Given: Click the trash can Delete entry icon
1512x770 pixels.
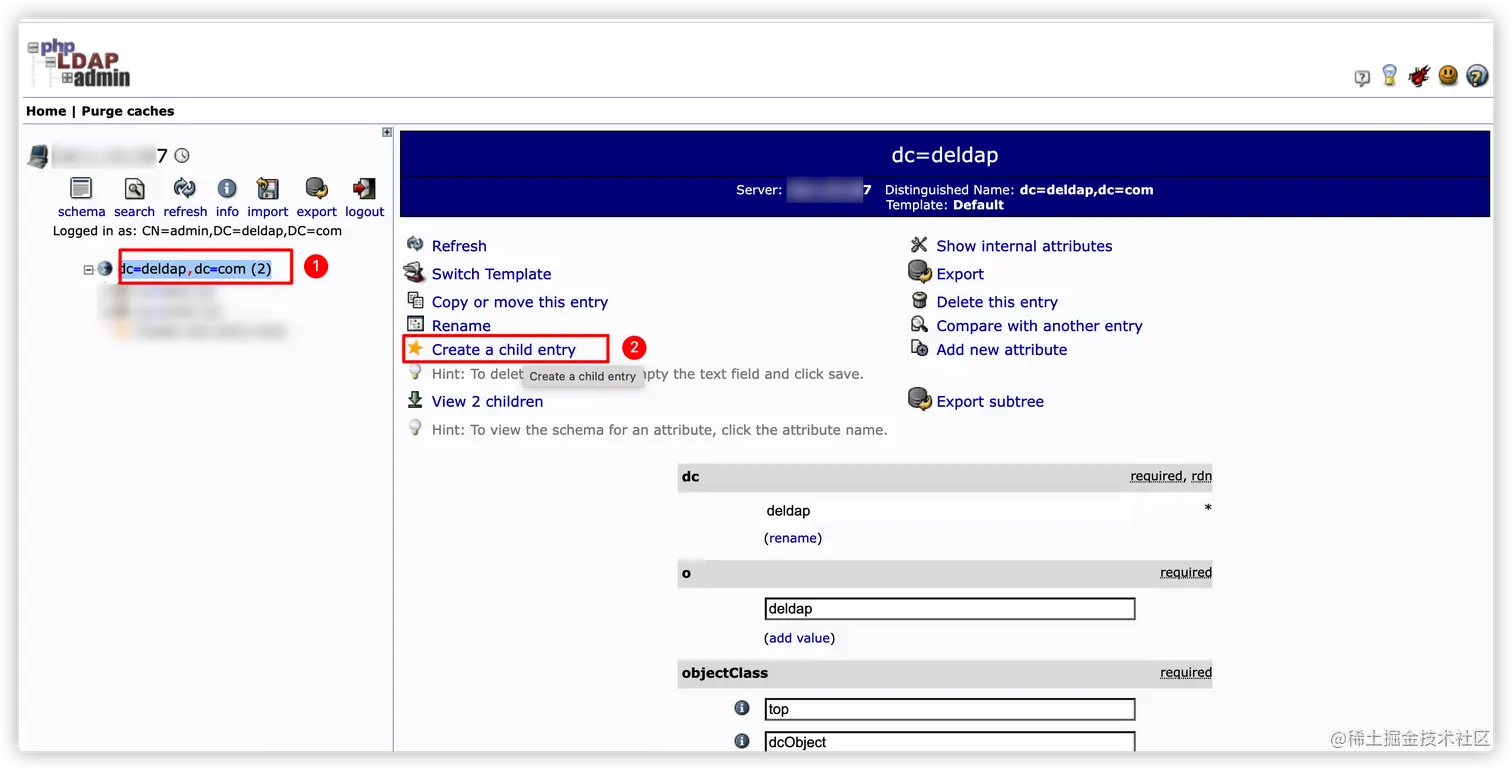Looking at the screenshot, I should pos(919,300).
